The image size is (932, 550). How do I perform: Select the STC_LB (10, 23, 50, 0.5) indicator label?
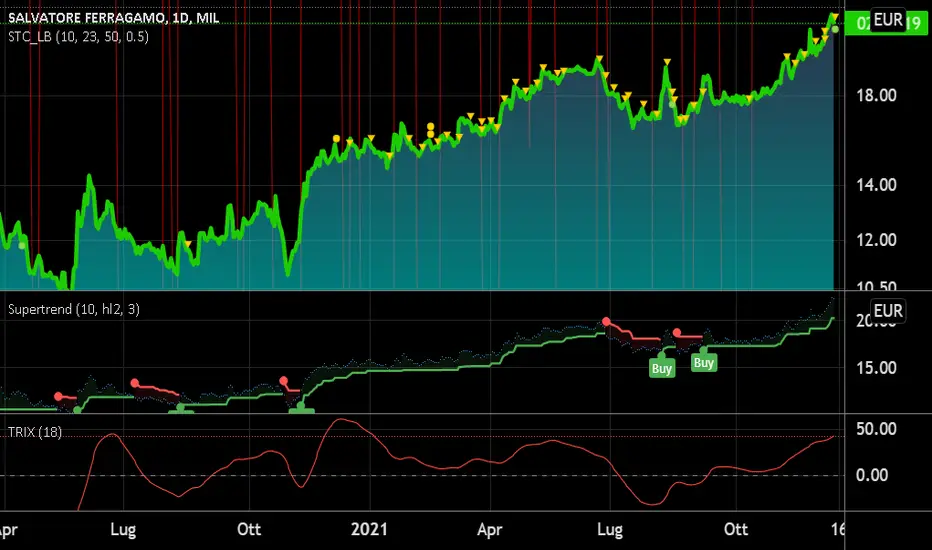point(78,37)
